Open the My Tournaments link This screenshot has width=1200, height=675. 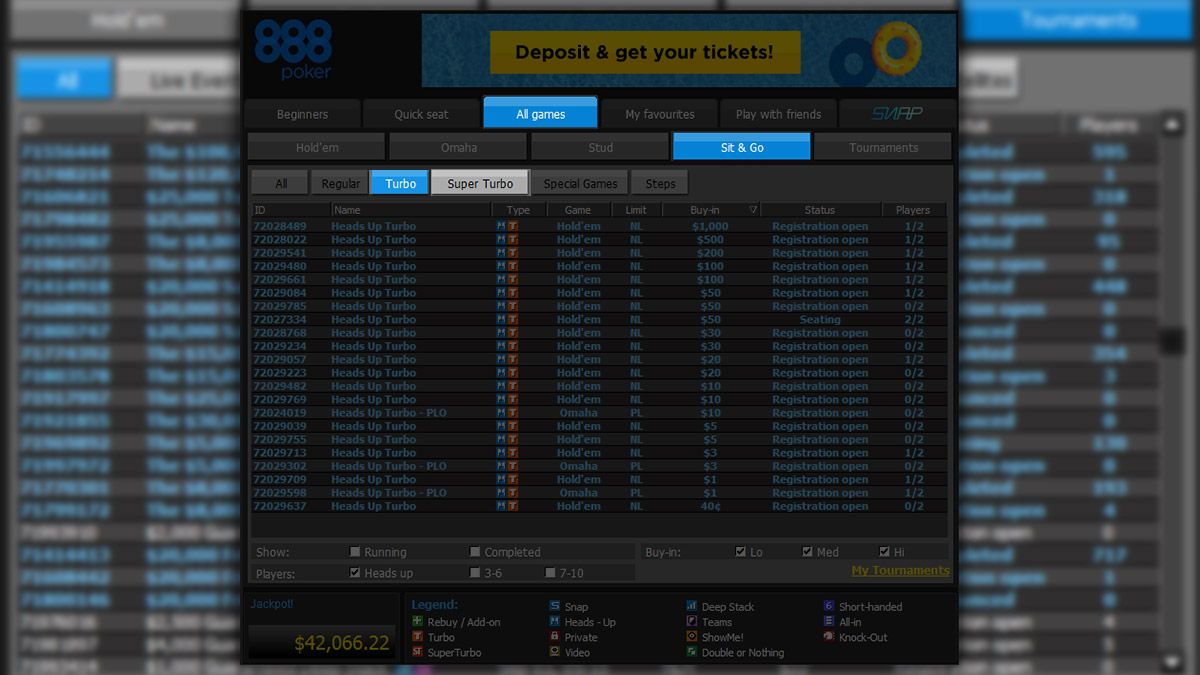coord(900,571)
